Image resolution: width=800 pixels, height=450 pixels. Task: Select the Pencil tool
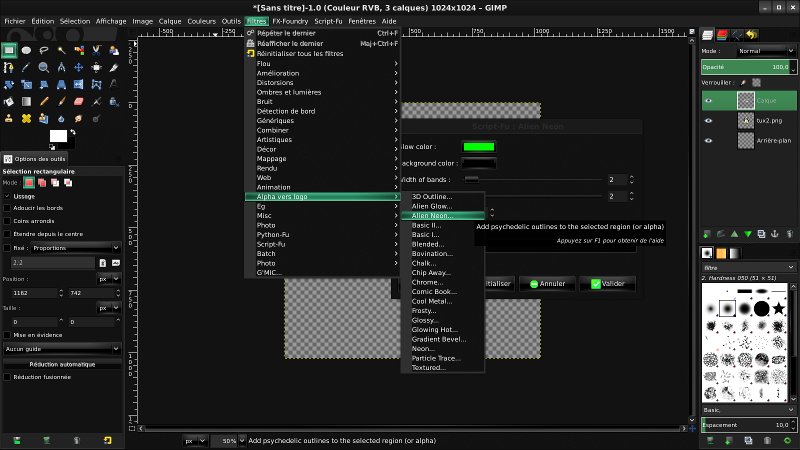click(44, 102)
